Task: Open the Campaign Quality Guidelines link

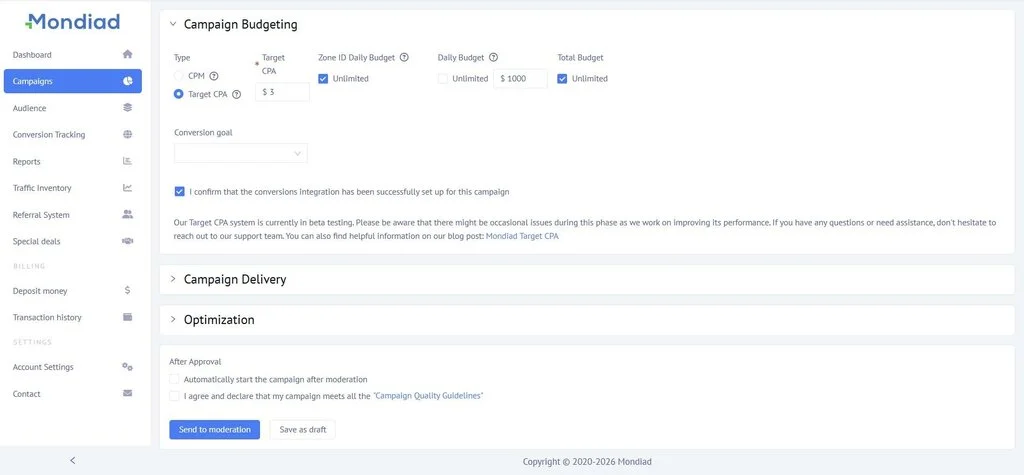Action: pos(428,396)
